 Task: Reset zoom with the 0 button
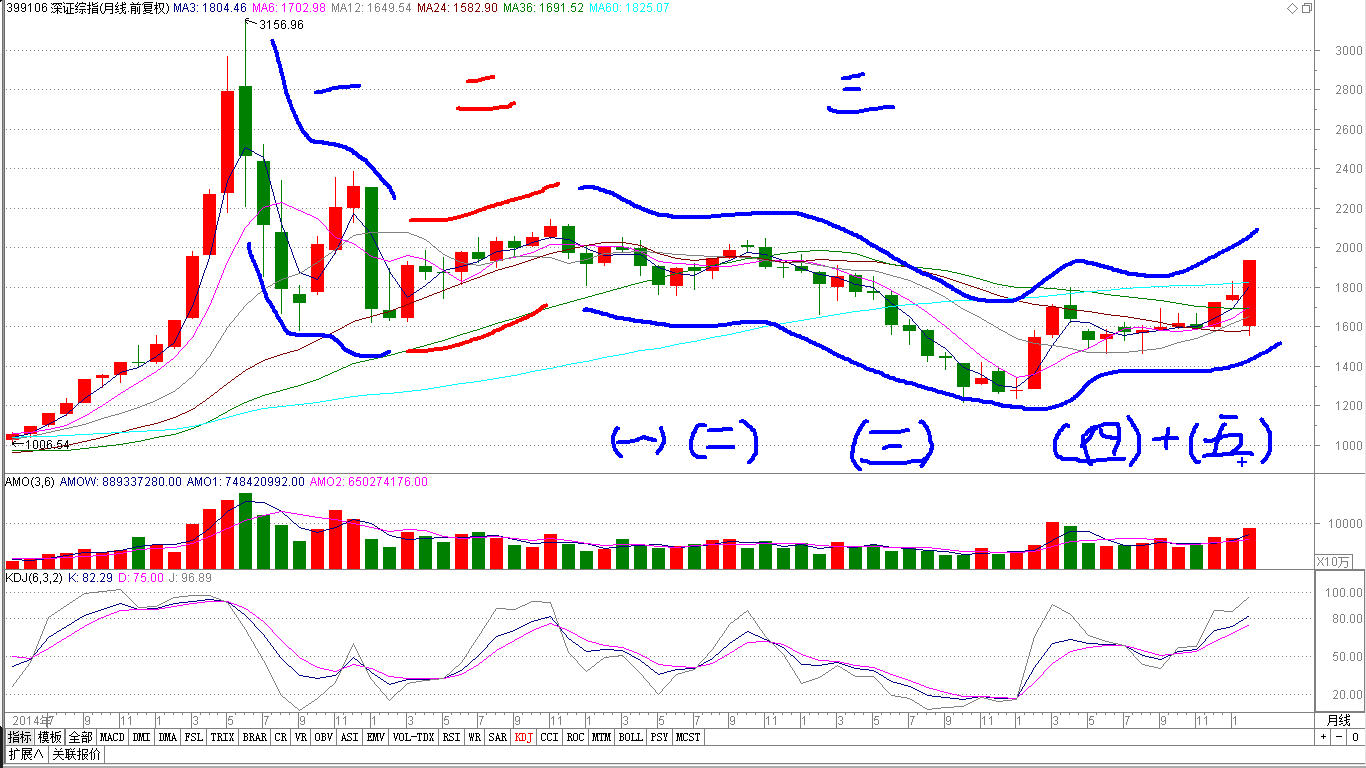coord(1354,737)
